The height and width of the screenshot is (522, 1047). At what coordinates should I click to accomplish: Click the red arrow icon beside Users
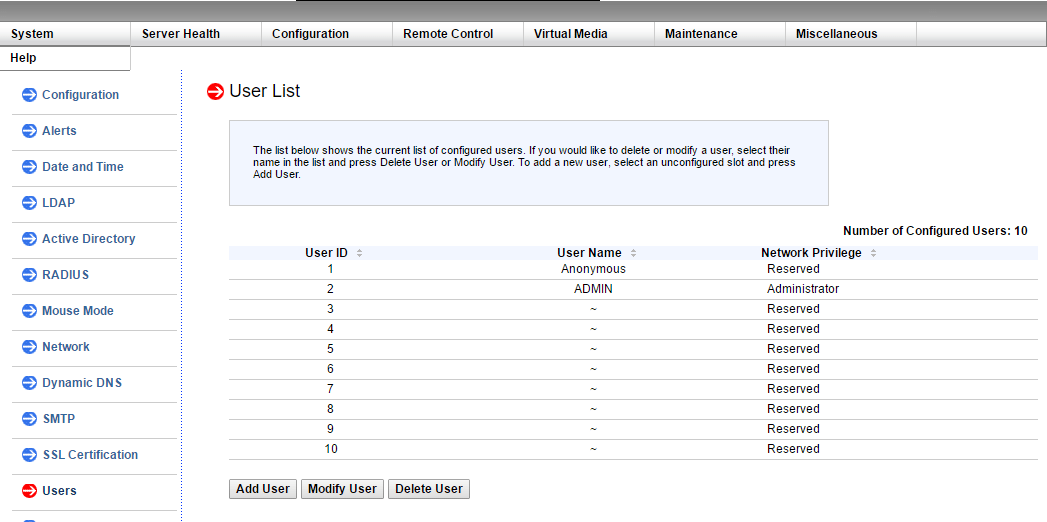click(29, 491)
